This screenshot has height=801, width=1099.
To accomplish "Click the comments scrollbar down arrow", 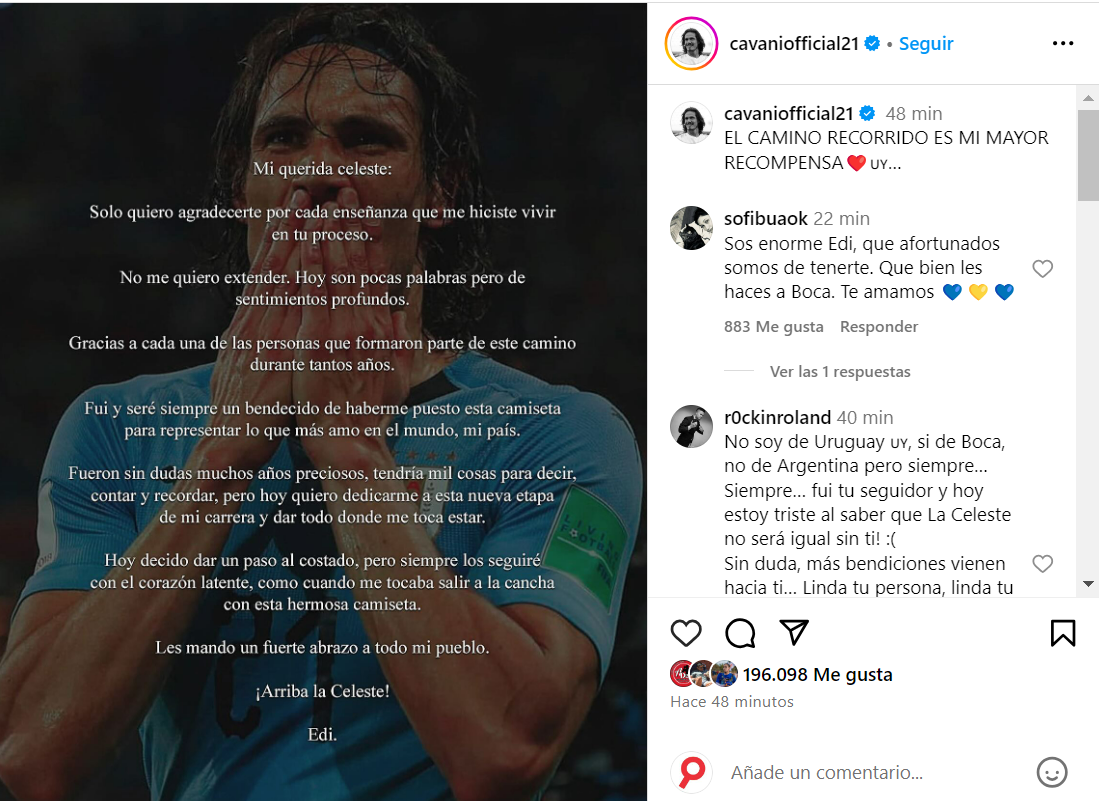I will pos(1088,584).
